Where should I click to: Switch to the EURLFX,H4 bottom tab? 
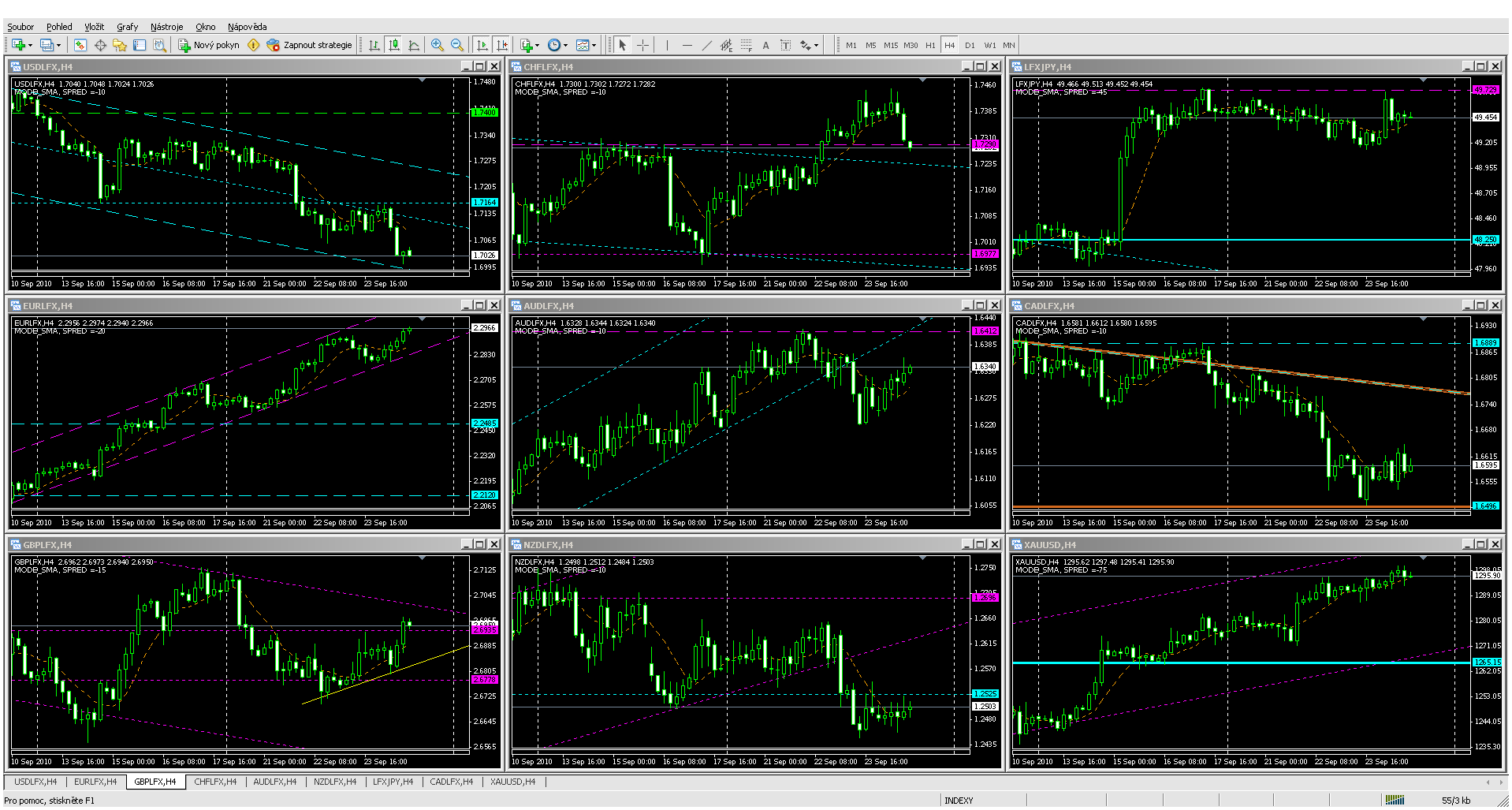tap(95, 782)
